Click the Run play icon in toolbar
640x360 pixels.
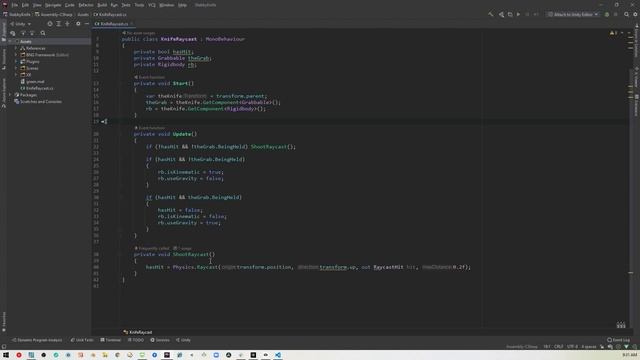pyautogui.click(x=518, y=14)
